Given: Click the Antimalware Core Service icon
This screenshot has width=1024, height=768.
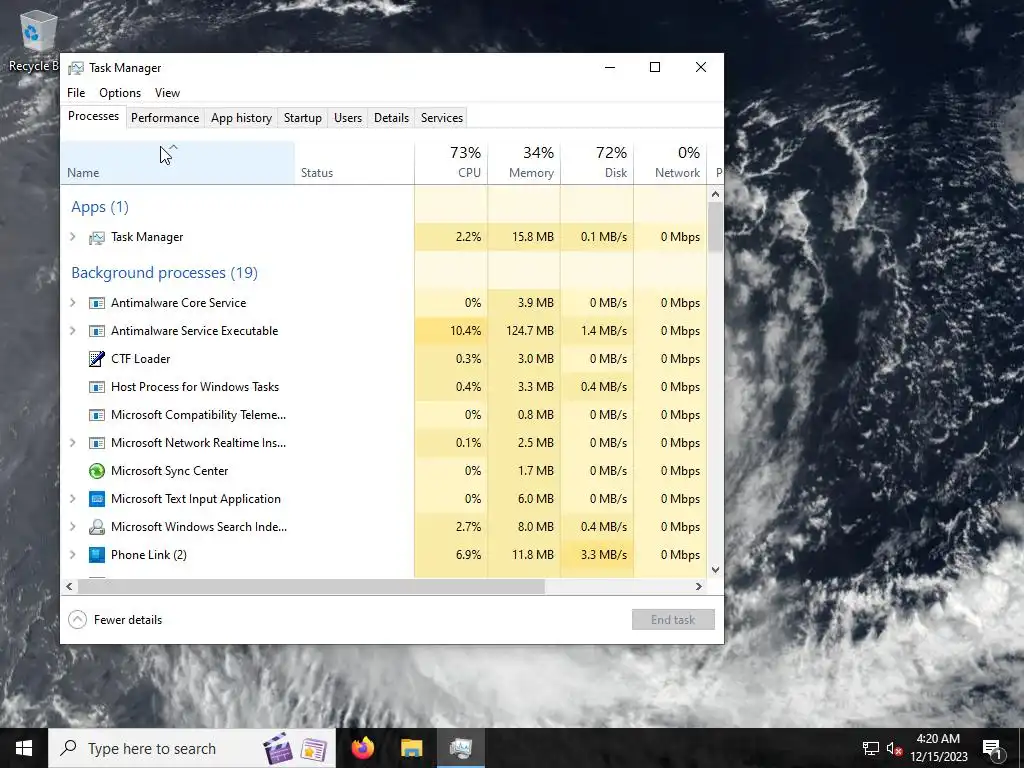Looking at the screenshot, I should coord(97,303).
